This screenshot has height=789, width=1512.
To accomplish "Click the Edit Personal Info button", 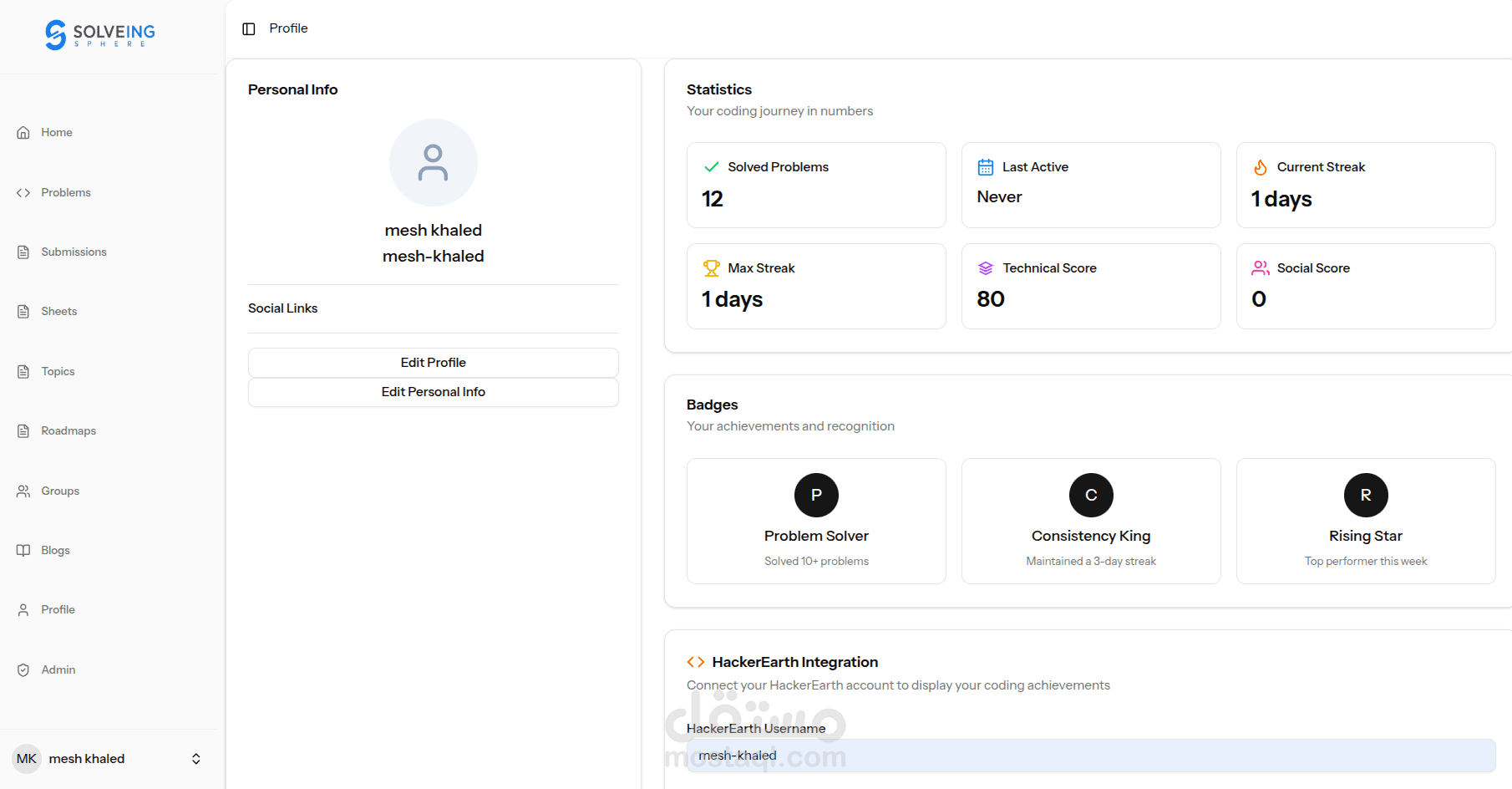I will click(x=434, y=392).
